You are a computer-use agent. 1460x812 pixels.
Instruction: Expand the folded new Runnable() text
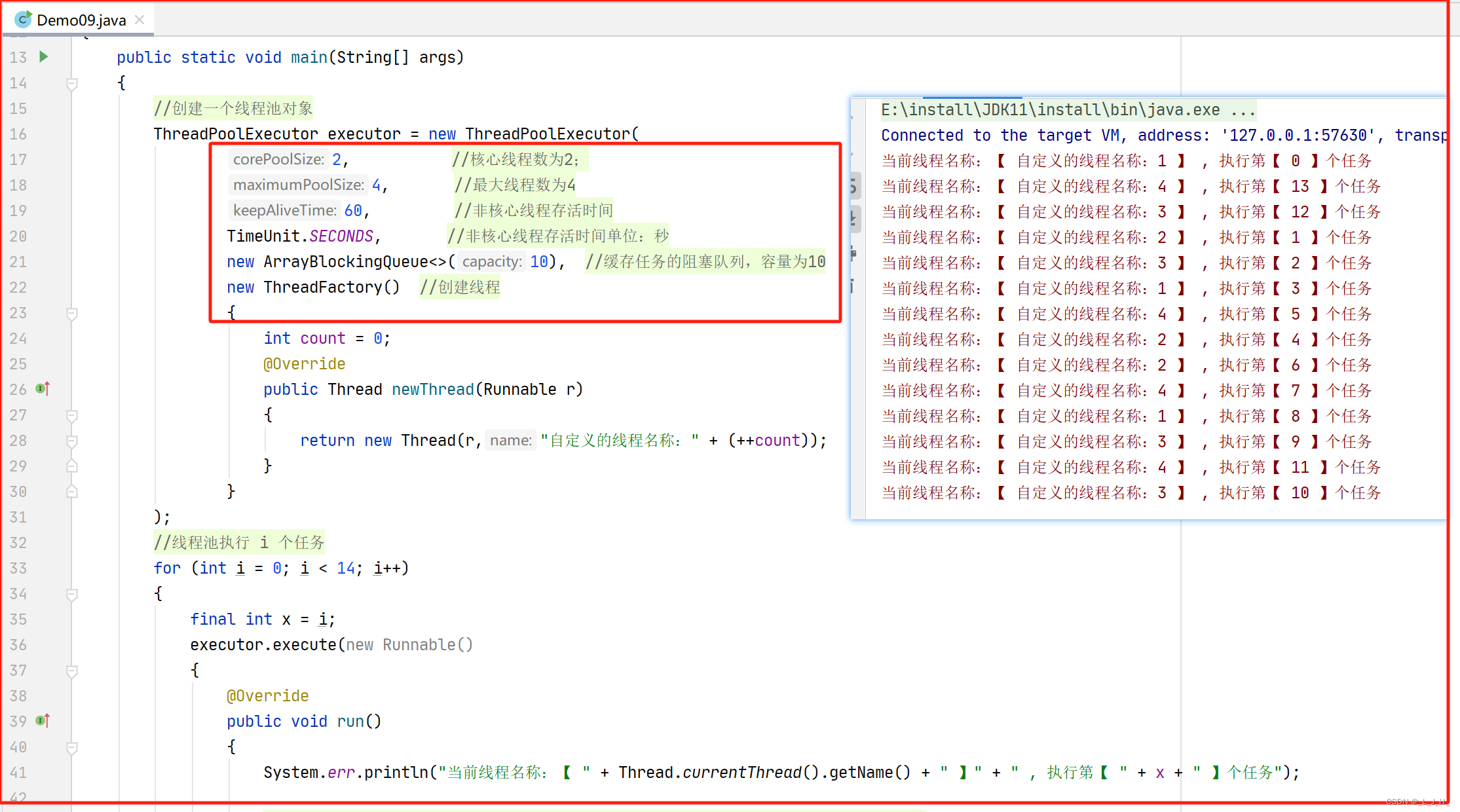[409, 645]
